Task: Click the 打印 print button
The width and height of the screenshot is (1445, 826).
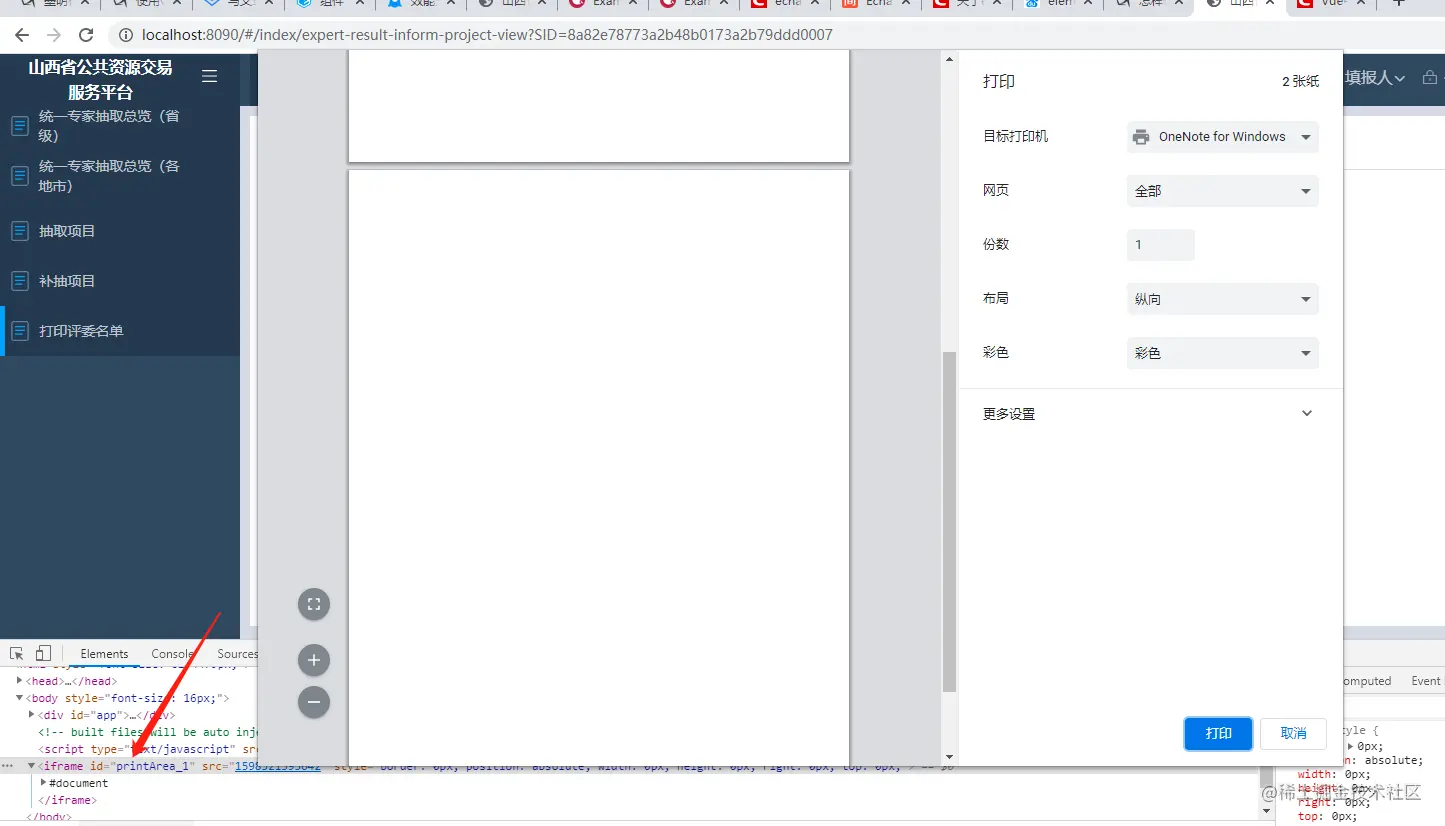Action: [1218, 733]
